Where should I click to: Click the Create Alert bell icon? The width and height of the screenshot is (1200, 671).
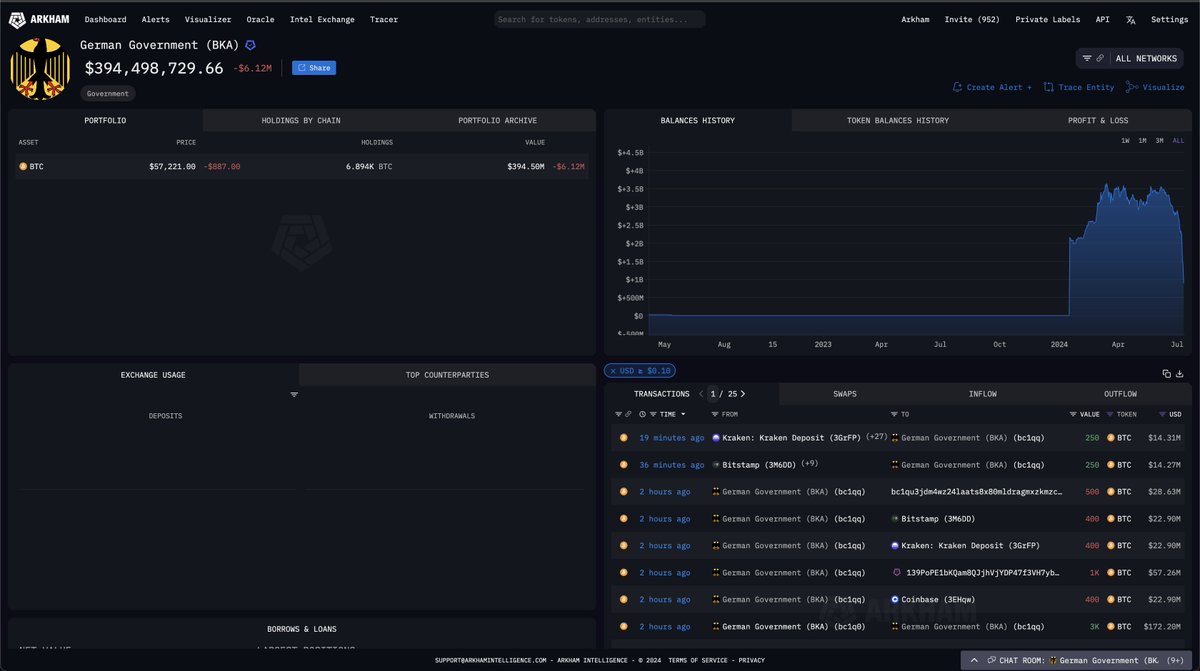click(x=957, y=87)
